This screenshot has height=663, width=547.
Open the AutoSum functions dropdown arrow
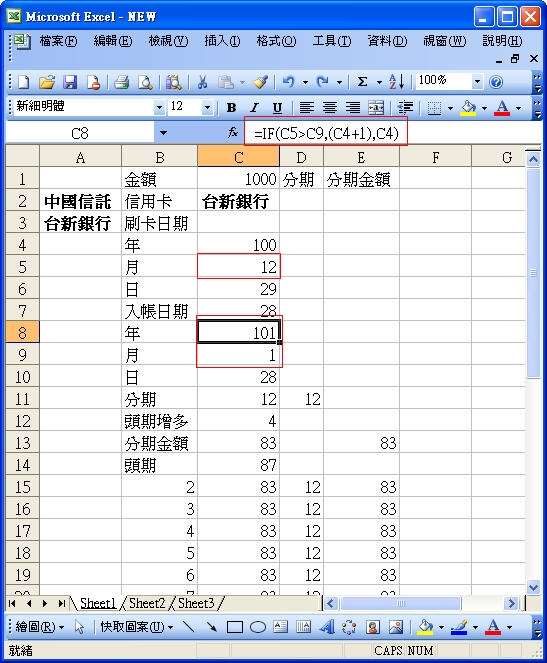point(379,82)
